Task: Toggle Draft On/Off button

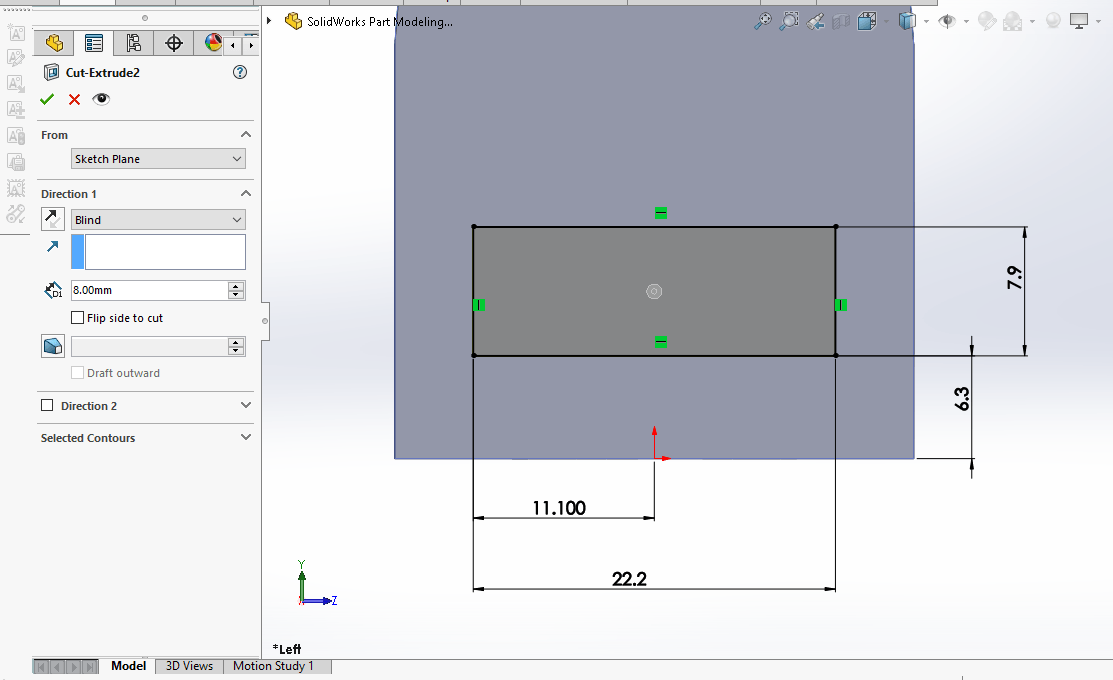Action: [x=53, y=346]
